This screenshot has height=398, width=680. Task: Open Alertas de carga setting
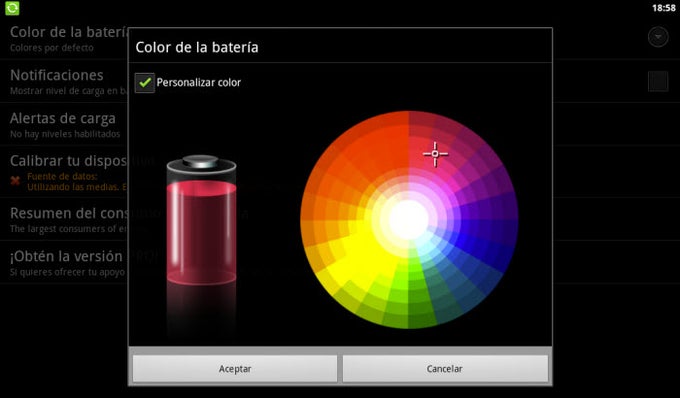64,124
